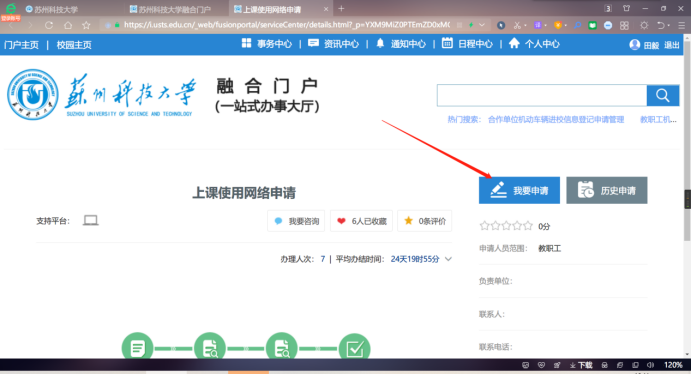Open the extensions grid icon in toolbar
This screenshot has width=692, height=374.
624,26
